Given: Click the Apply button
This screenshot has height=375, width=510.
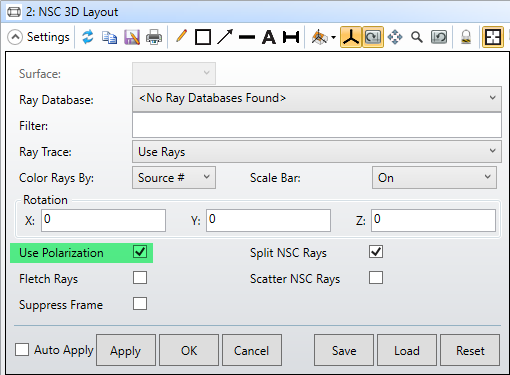Looking at the screenshot, I should pos(126,350).
